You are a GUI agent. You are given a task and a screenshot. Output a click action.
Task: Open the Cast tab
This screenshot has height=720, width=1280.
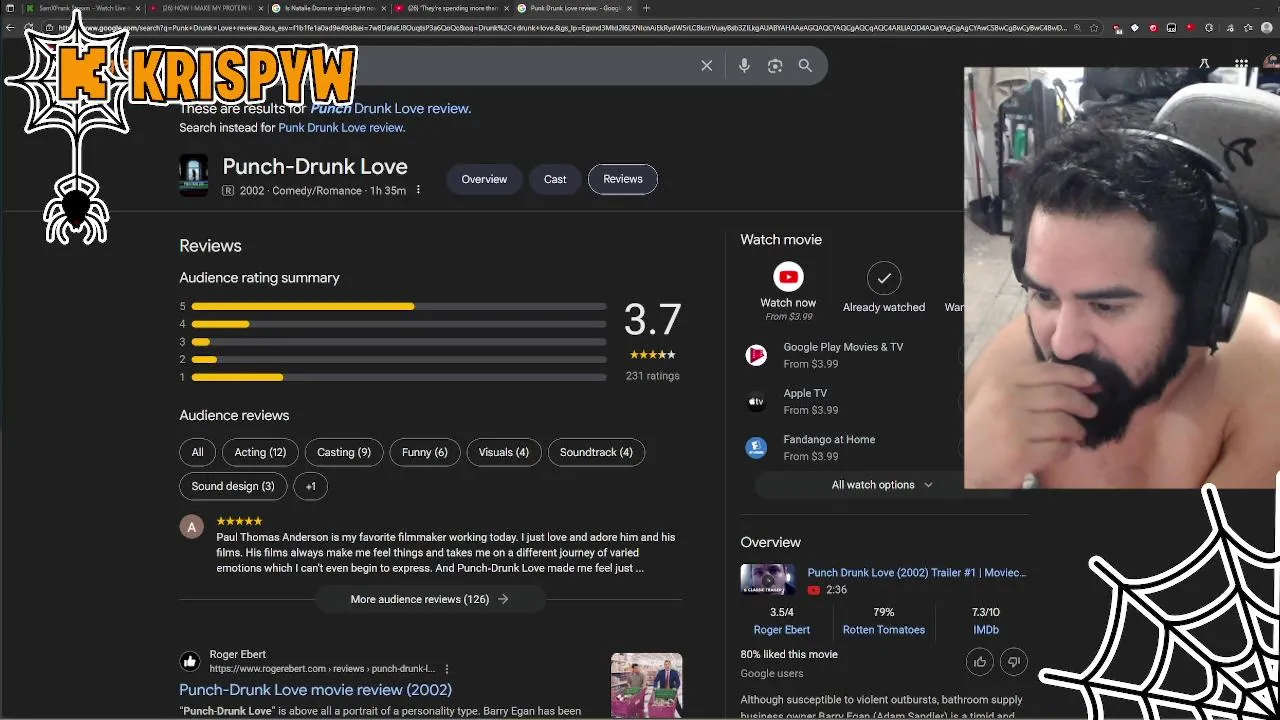[555, 179]
